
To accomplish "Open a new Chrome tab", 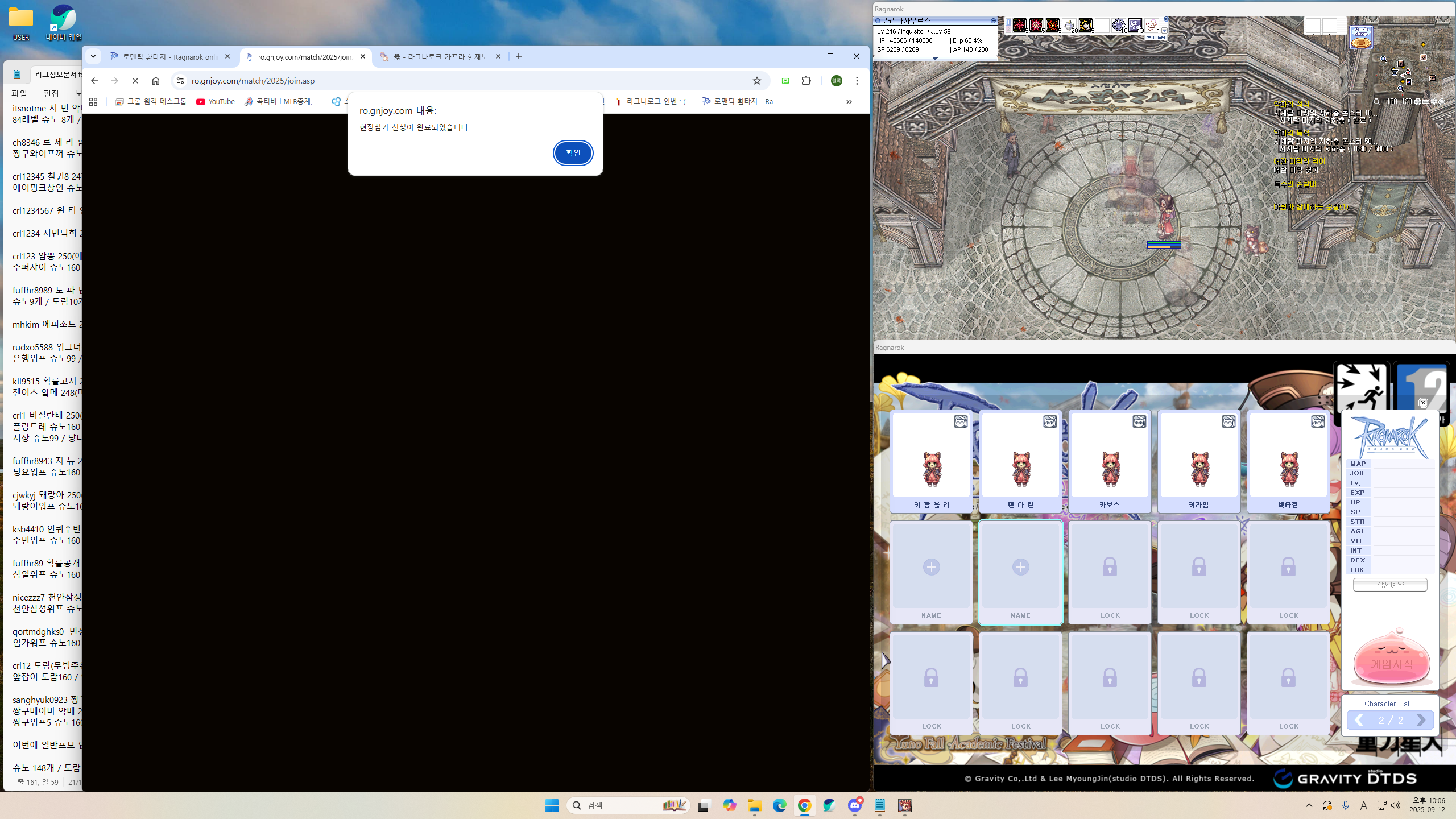I will click(x=519, y=56).
